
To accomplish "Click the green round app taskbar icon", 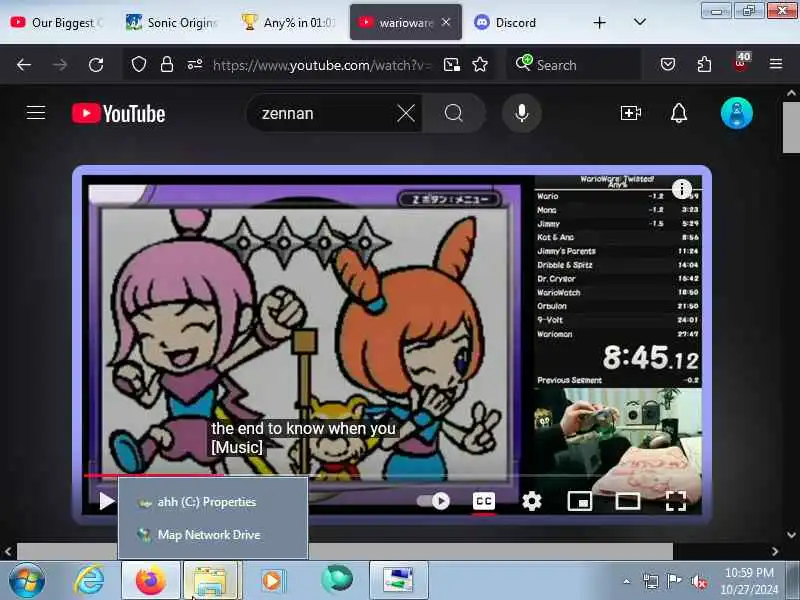I will click(x=337, y=580).
